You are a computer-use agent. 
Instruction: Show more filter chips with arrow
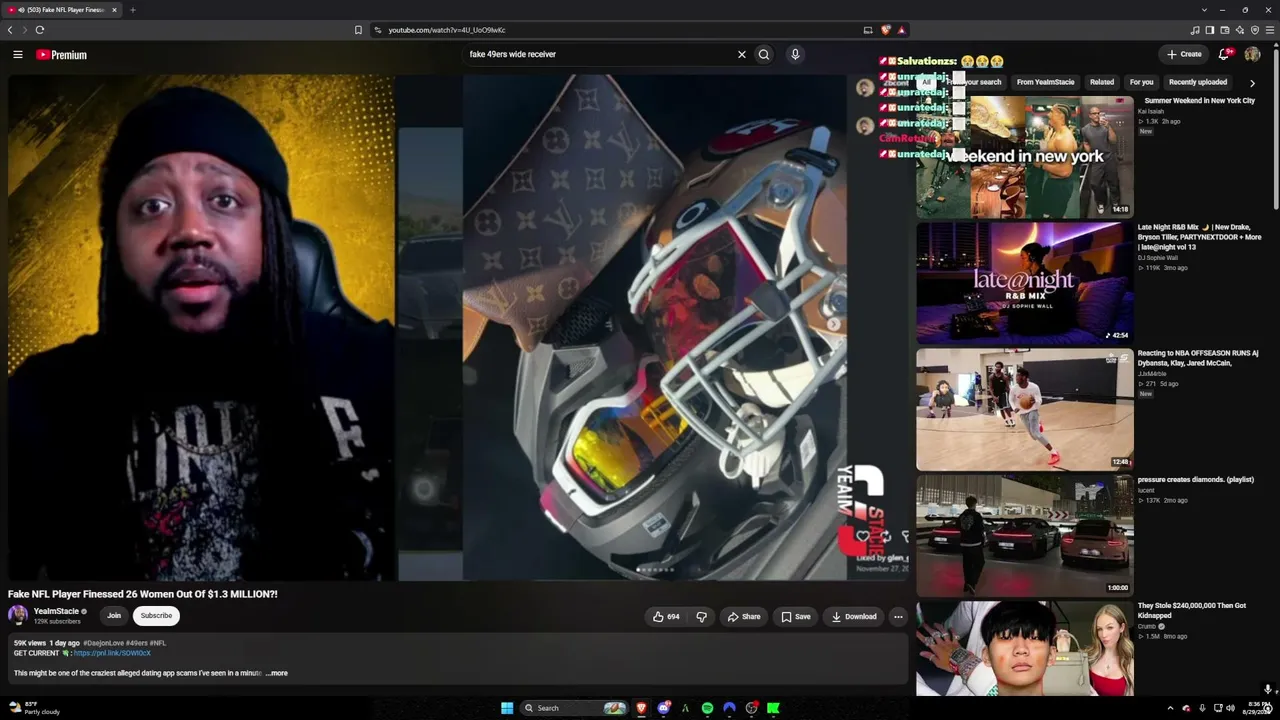(1252, 83)
